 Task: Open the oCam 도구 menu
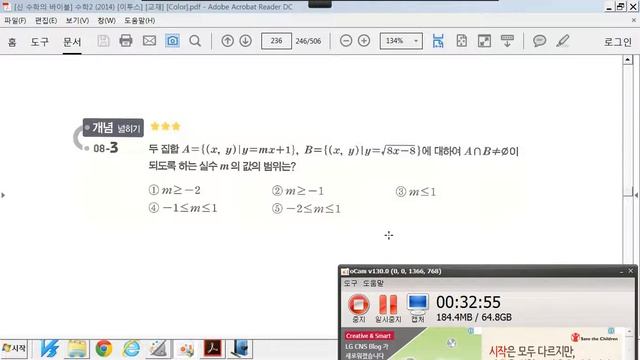350,283
